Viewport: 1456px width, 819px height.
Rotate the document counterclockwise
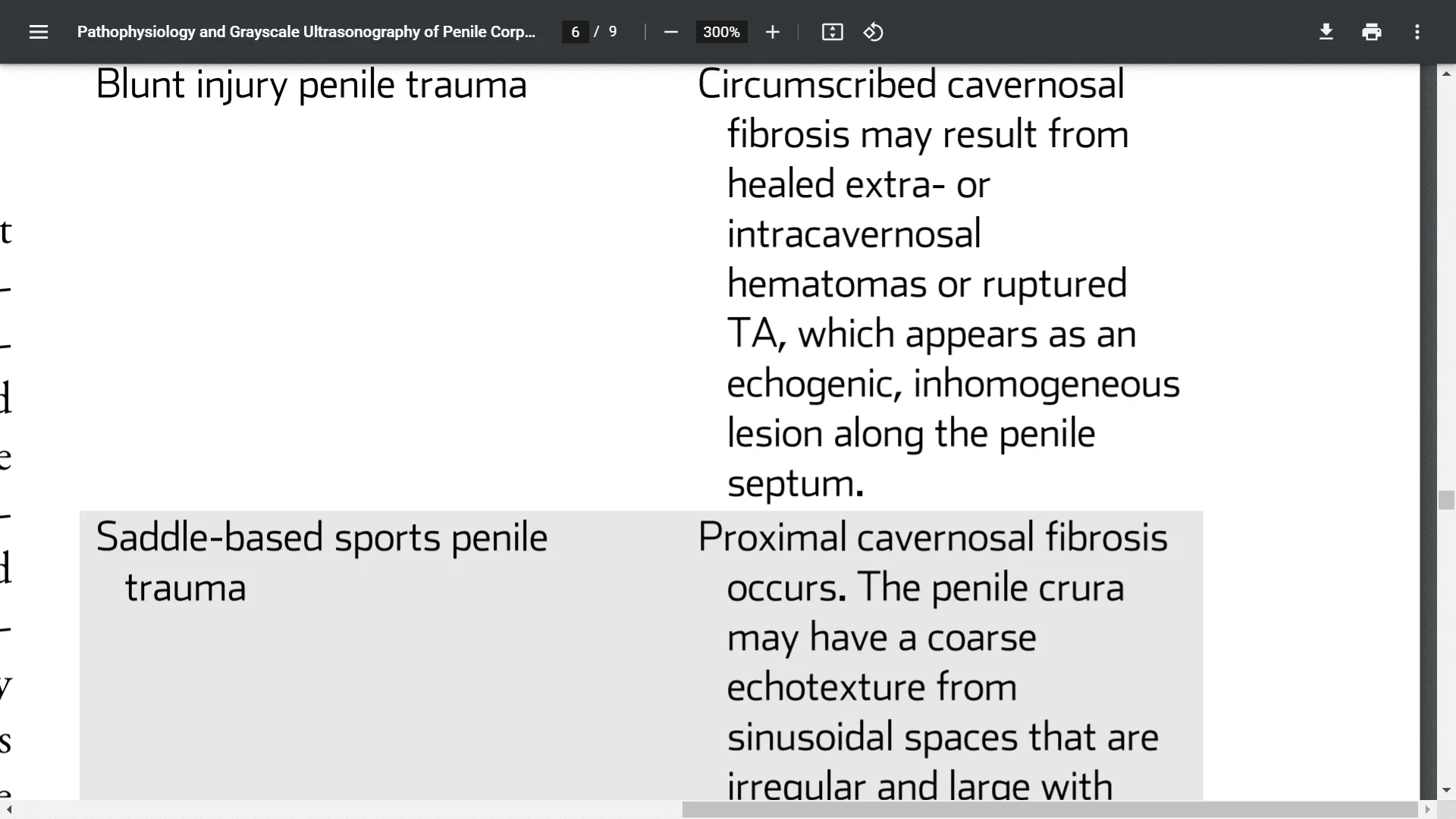pos(873,32)
